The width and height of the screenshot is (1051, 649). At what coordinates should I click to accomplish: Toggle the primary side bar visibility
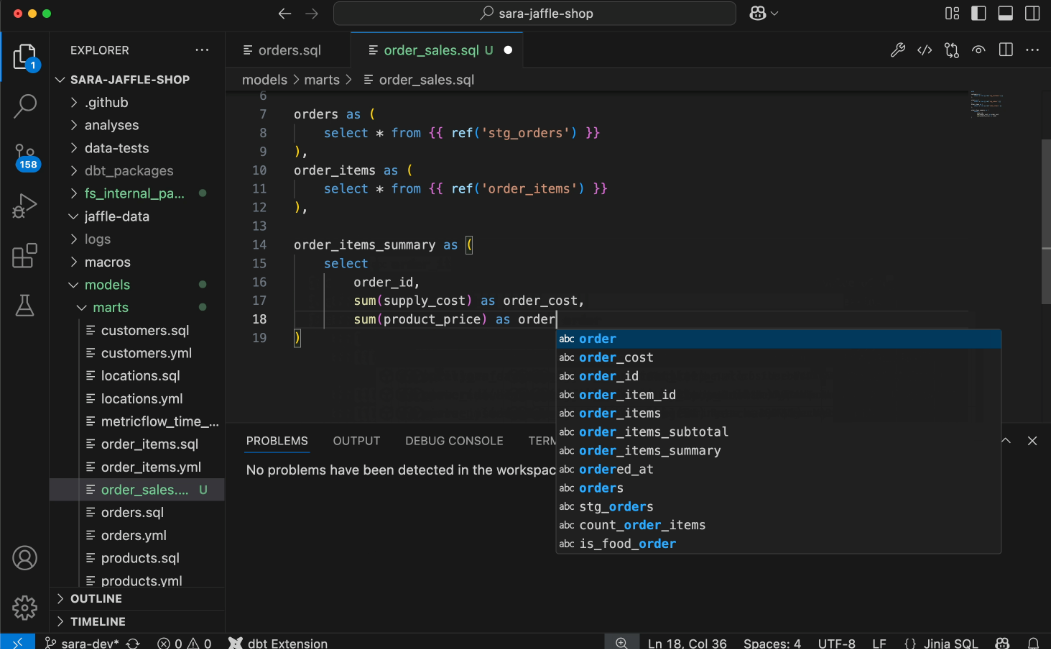tap(979, 13)
